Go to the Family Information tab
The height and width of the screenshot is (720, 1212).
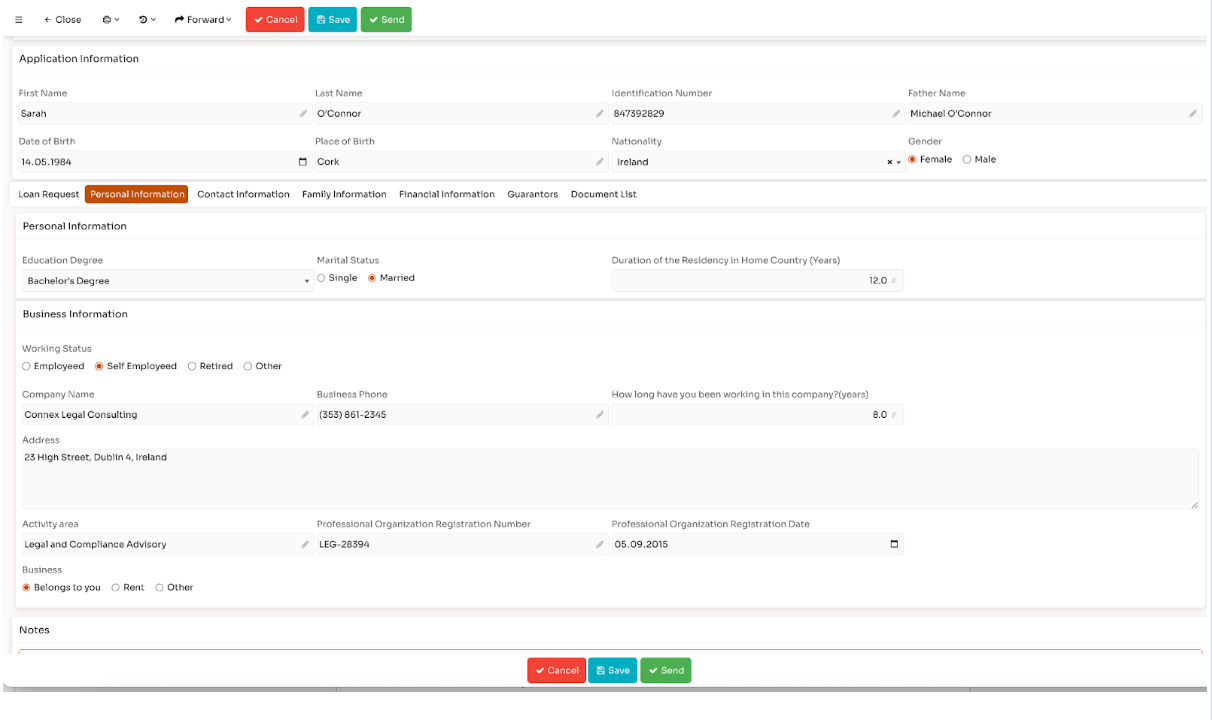[x=344, y=194]
